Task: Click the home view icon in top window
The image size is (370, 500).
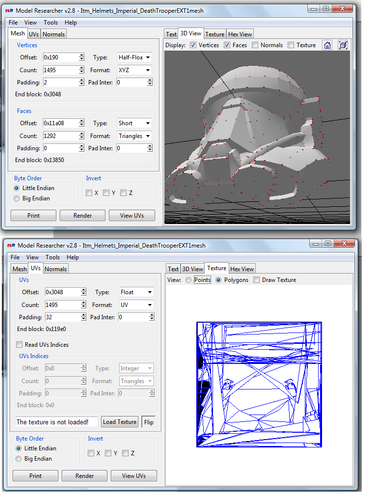Action: (327, 45)
